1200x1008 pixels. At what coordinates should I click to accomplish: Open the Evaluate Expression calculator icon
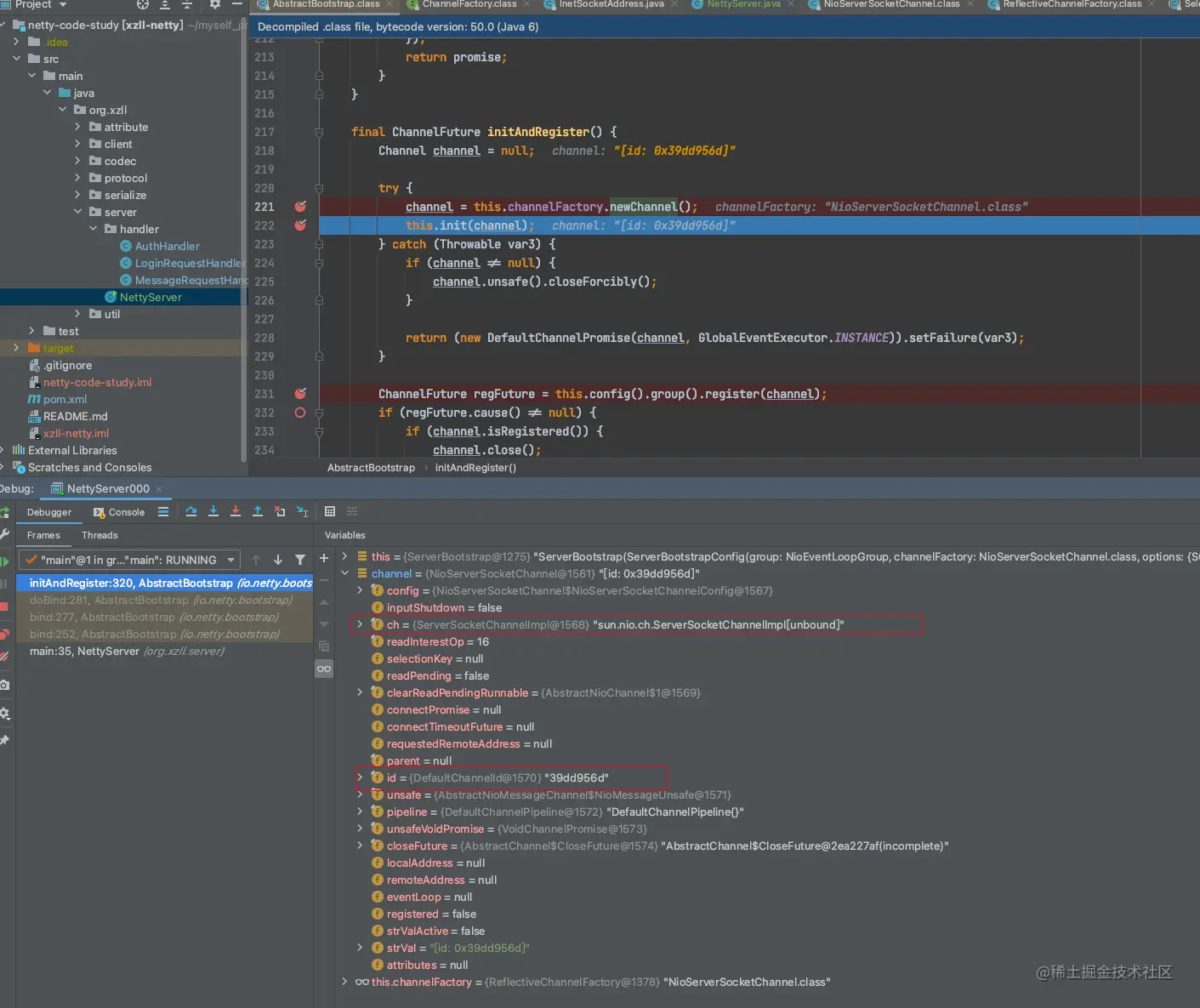[x=330, y=511]
